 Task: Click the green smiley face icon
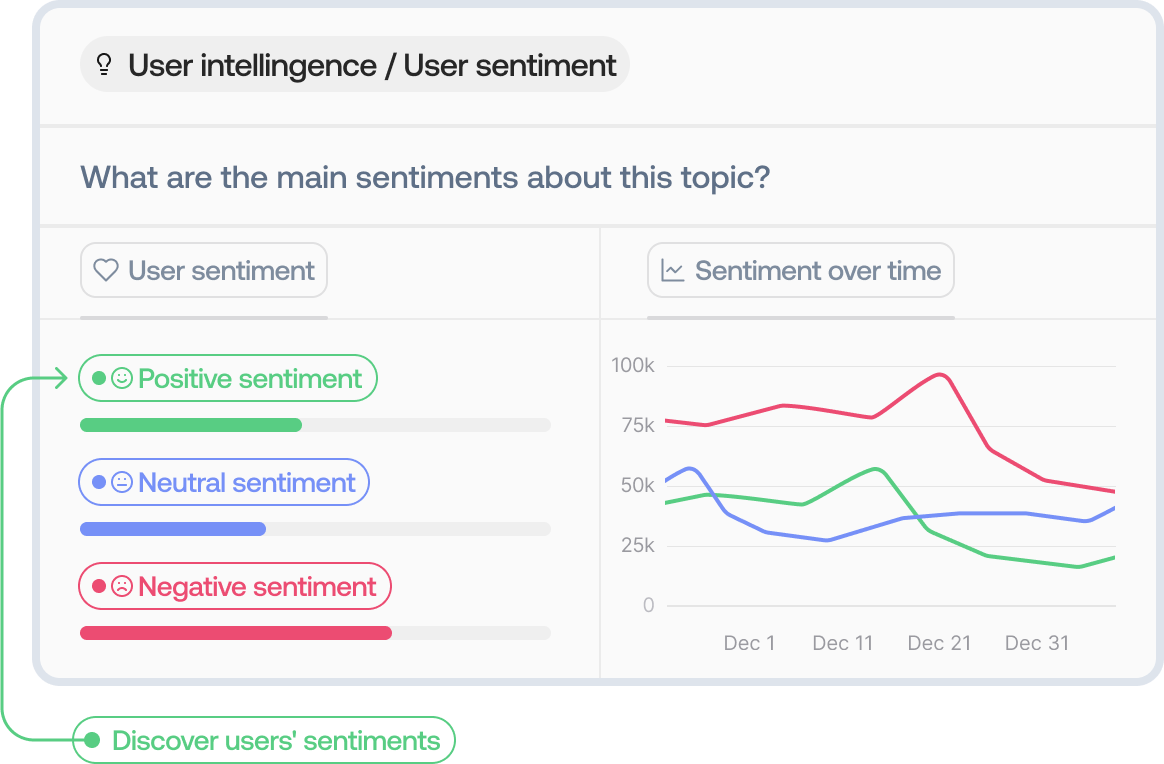point(122,379)
